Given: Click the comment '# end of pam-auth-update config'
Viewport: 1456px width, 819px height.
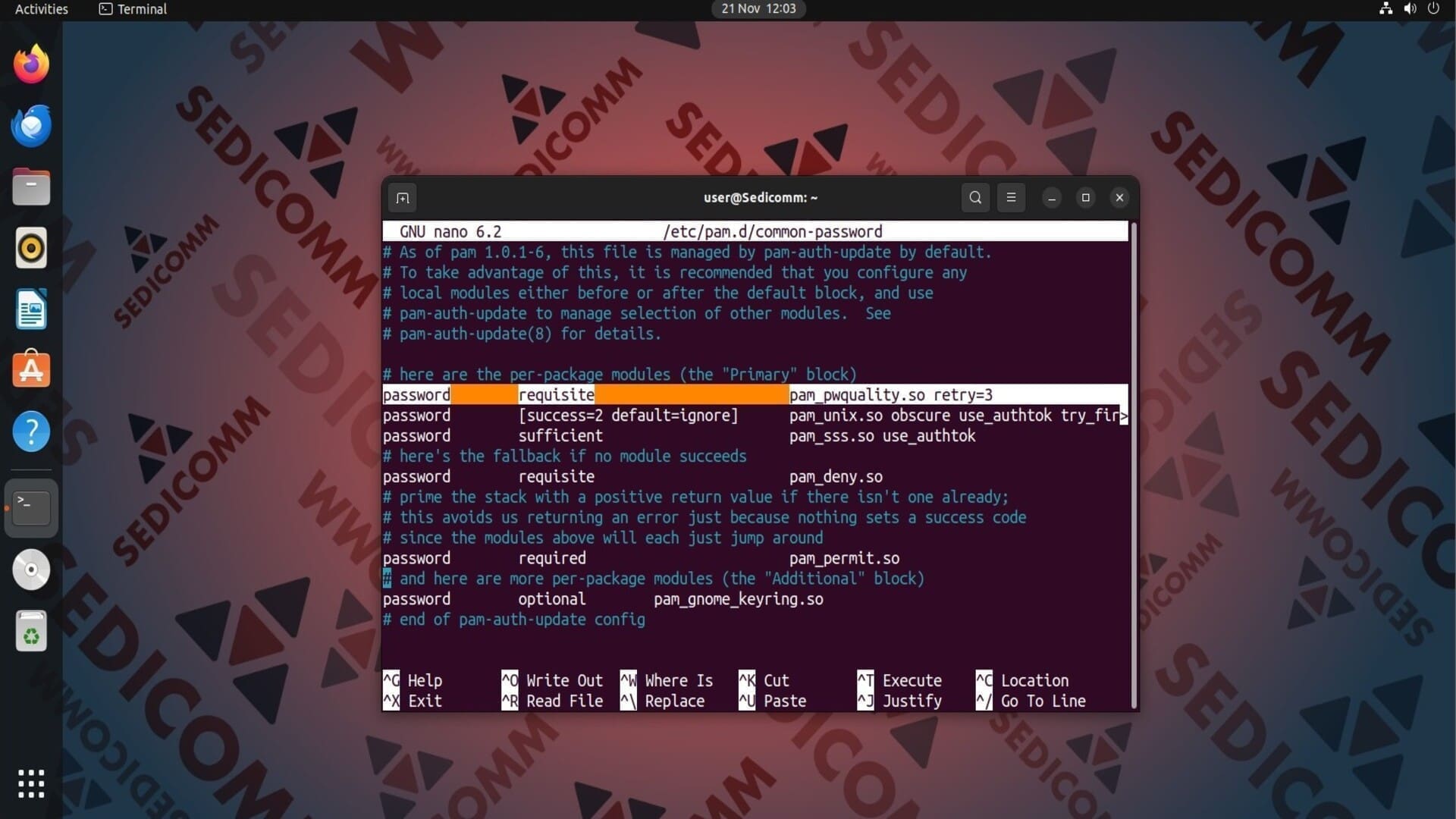Looking at the screenshot, I should tap(514, 620).
